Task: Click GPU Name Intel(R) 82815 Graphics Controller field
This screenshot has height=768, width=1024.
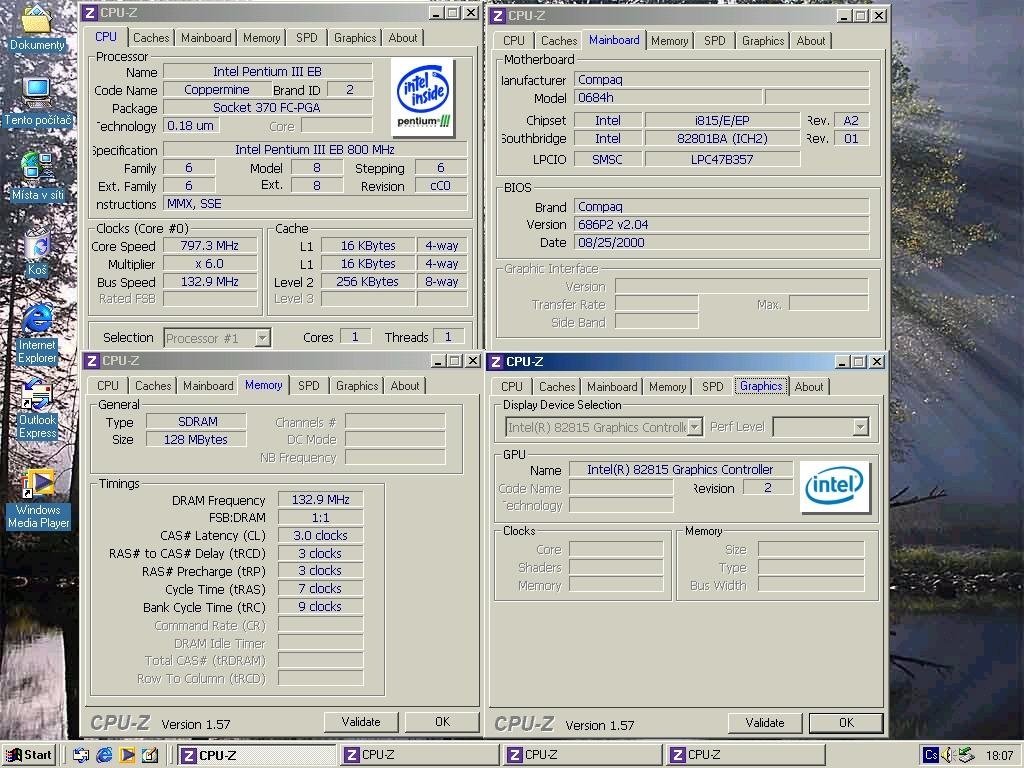Action: click(680, 470)
